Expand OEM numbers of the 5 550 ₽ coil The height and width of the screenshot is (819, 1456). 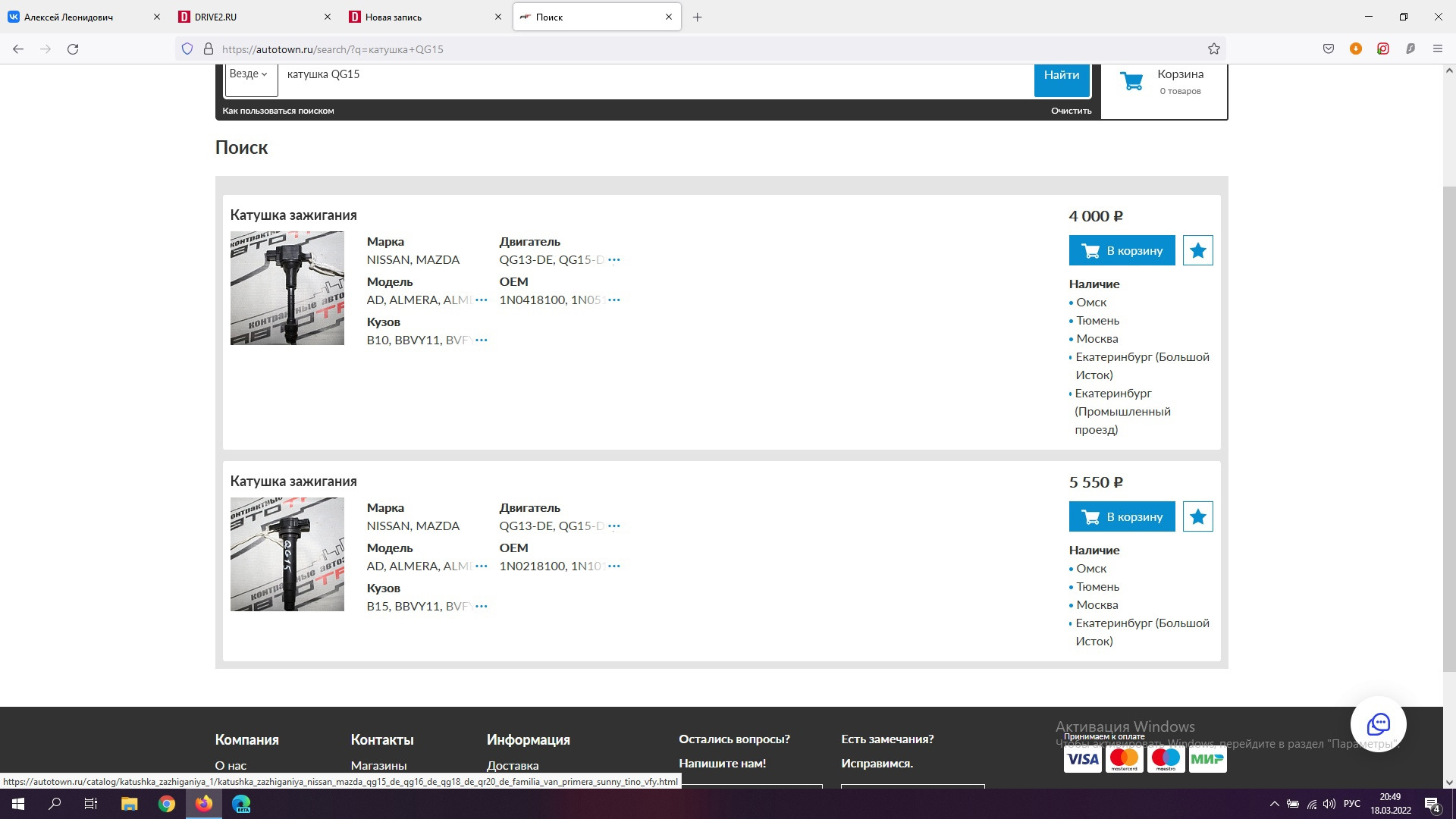tap(614, 566)
